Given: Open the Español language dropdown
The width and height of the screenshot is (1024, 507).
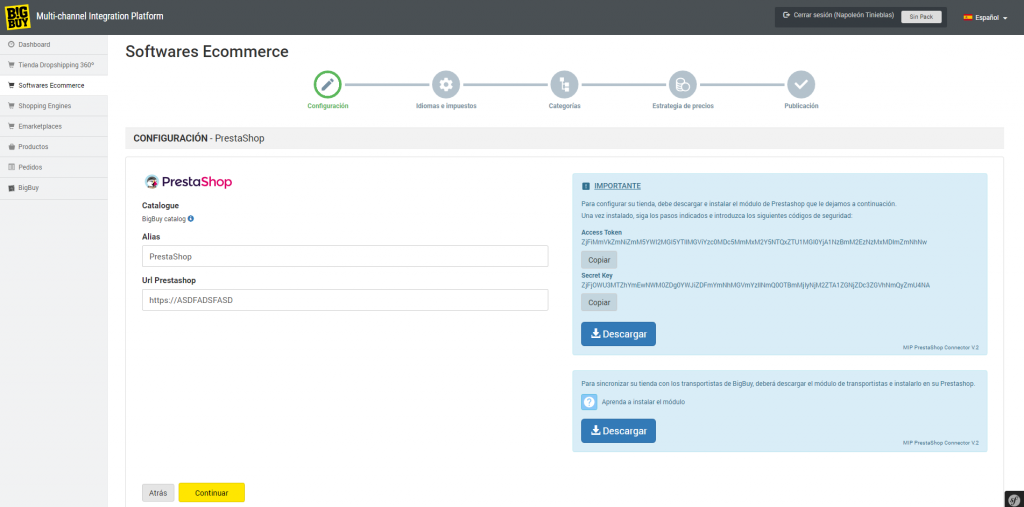Looking at the screenshot, I should pyautogui.click(x=984, y=17).
